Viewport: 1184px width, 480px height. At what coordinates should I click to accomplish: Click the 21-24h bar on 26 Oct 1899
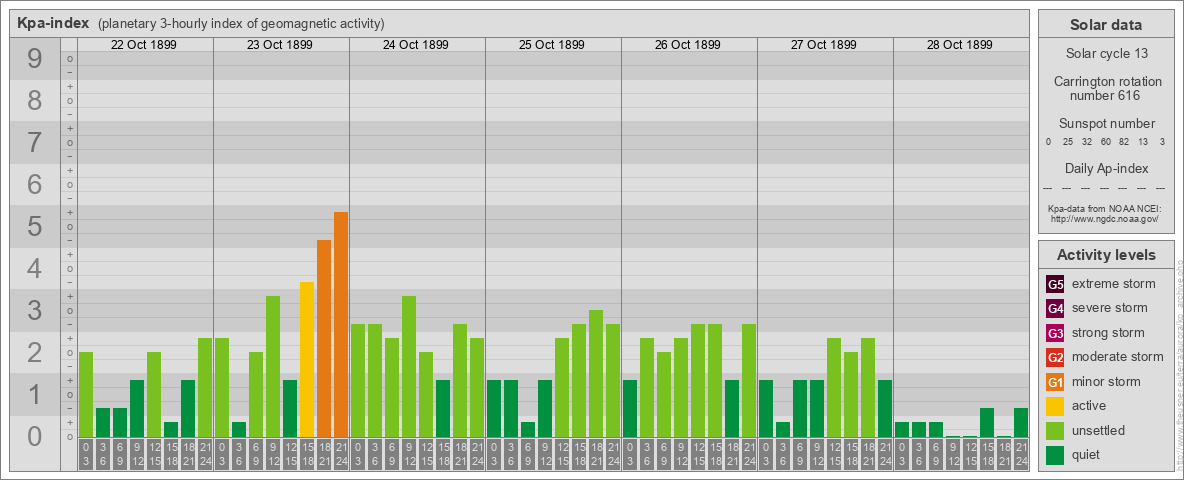748,380
